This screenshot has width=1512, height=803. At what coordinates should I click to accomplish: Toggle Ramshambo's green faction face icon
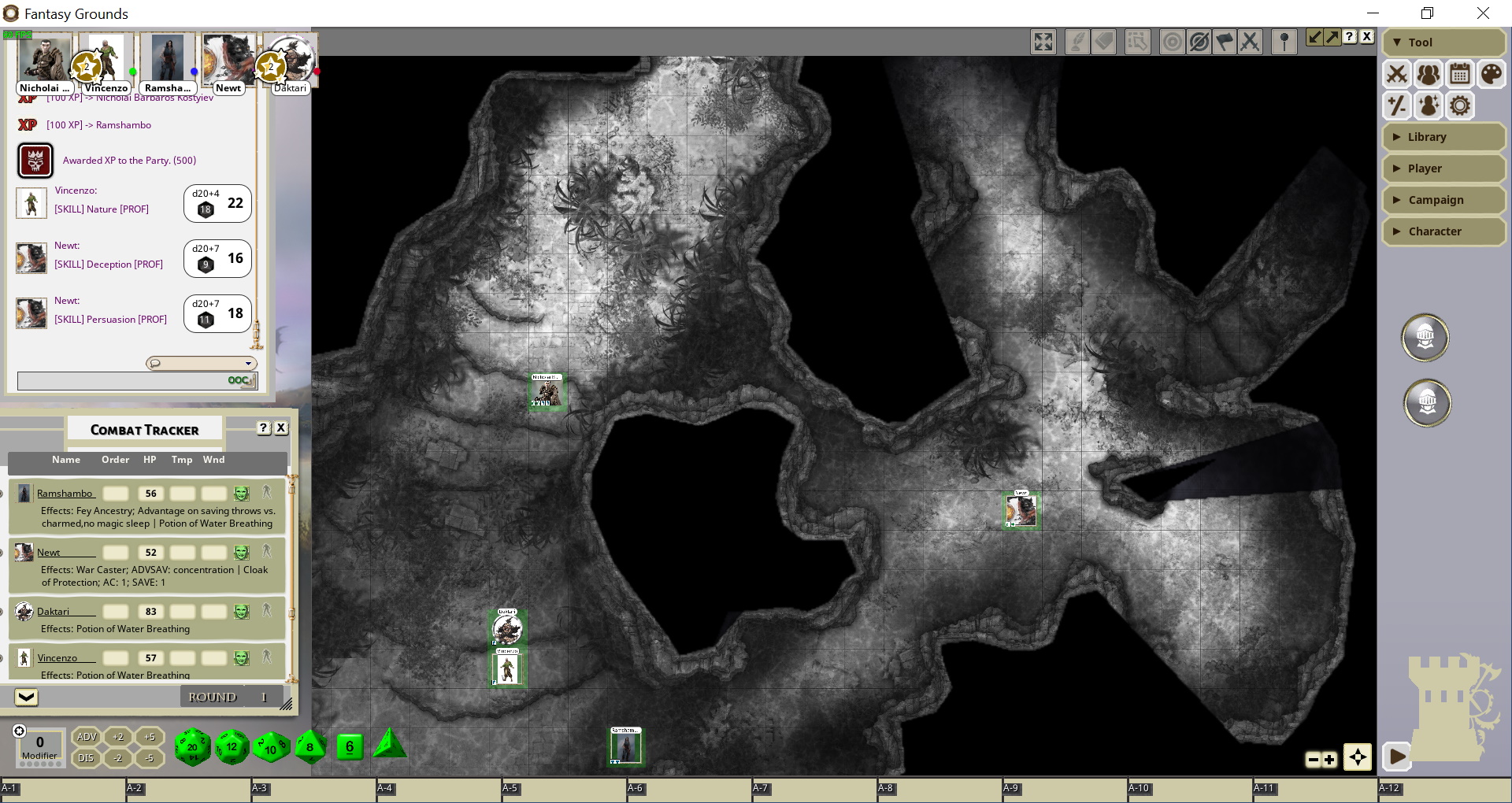242,494
